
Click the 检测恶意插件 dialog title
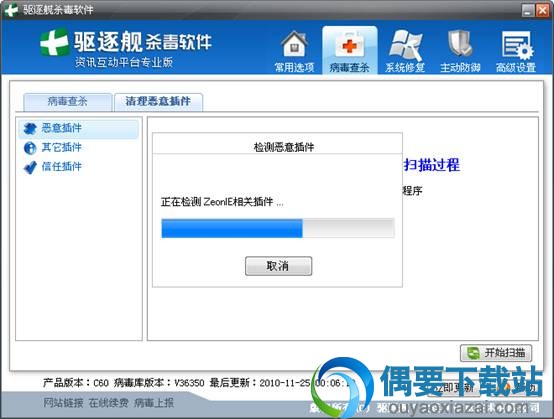coord(284,147)
